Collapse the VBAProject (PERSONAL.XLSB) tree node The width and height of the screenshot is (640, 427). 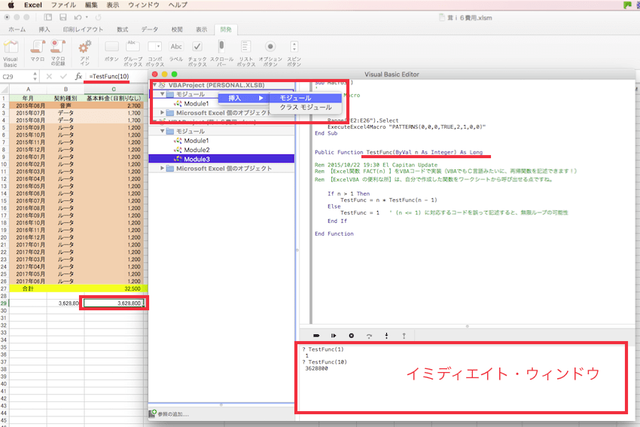(155, 85)
